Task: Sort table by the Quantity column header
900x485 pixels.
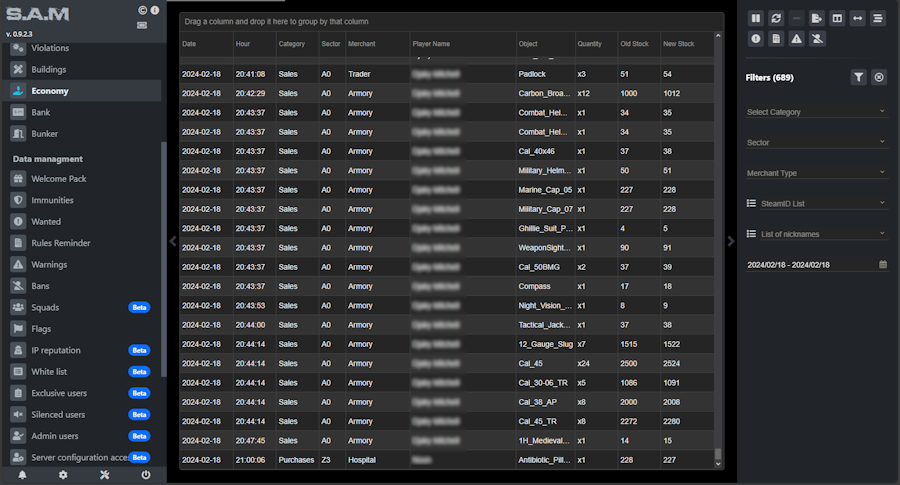Action: pos(590,44)
